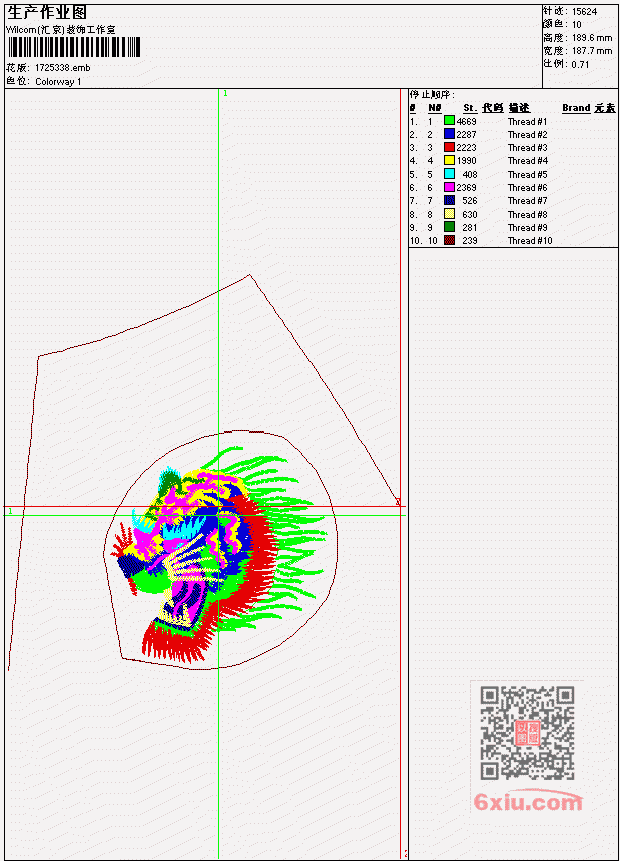Choose the dark green swatch for Thread #9

pyautogui.click(x=449, y=227)
